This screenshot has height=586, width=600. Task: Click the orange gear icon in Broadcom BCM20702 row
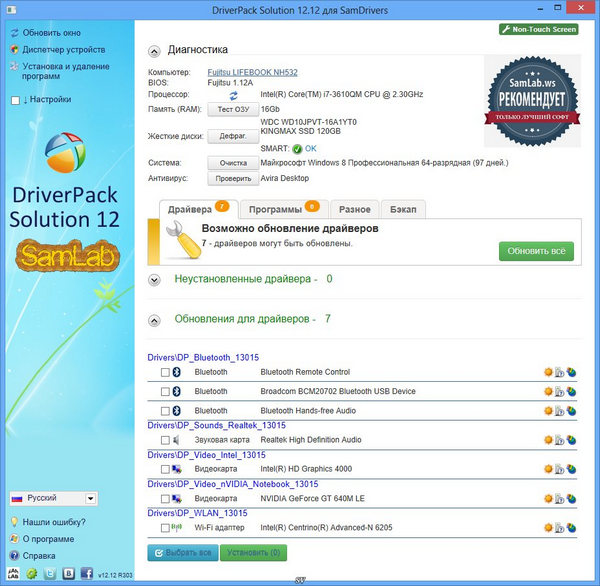pyautogui.click(x=548, y=391)
